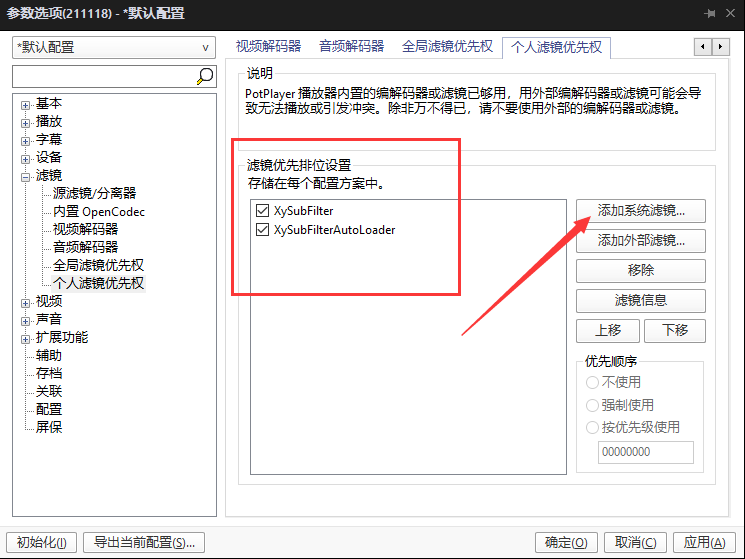Expand the 设备 tree node

point(25,159)
